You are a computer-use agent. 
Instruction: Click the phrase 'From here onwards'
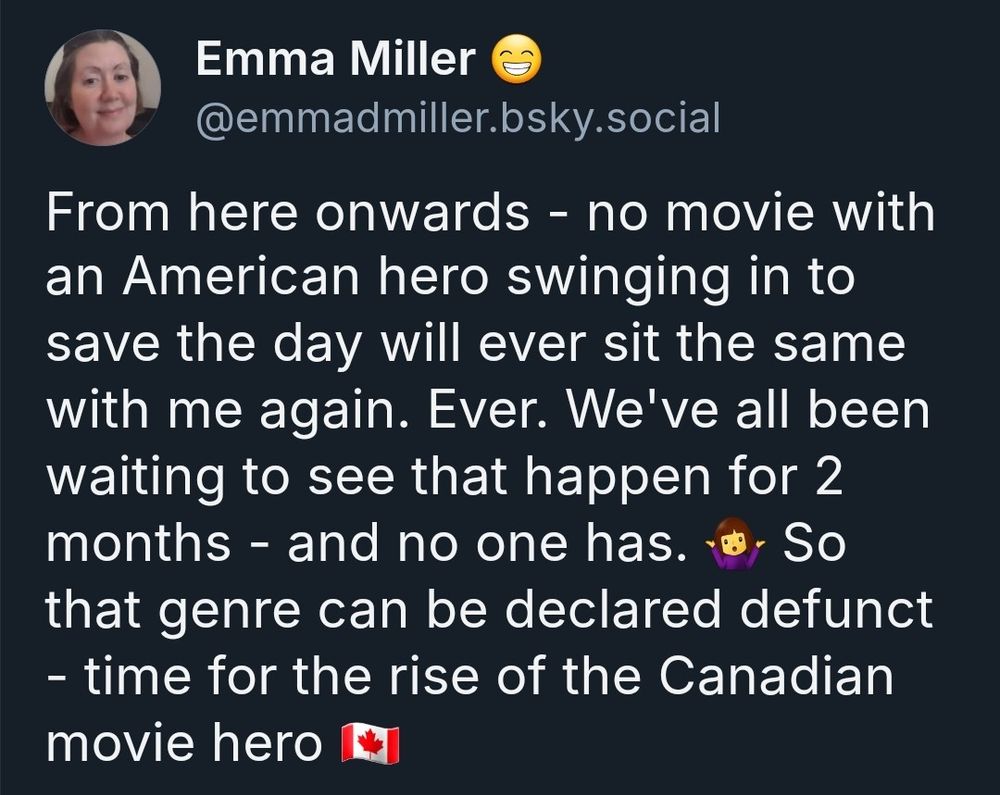pos(288,212)
